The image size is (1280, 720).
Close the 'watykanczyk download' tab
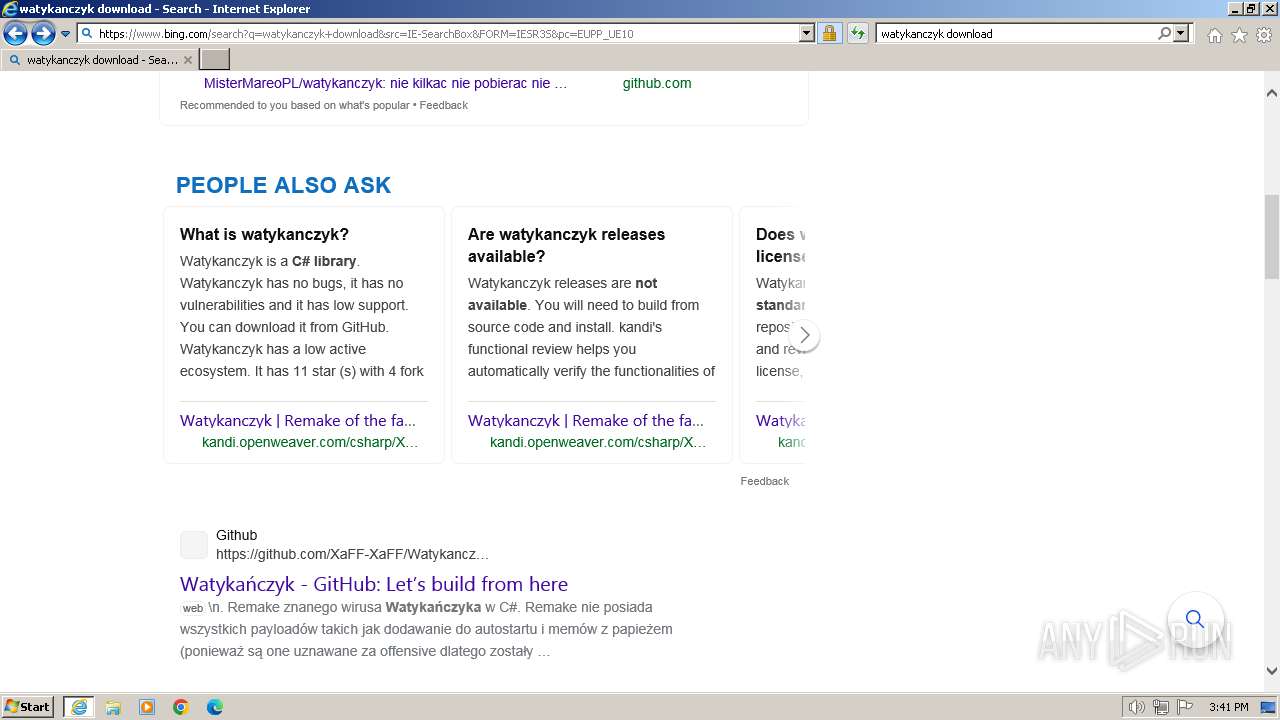pyautogui.click(x=188, y=60)
